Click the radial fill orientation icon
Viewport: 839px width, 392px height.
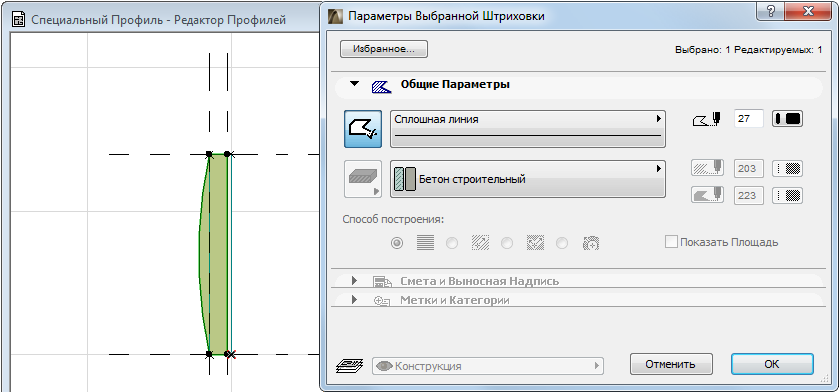click(x=591, y=243)
